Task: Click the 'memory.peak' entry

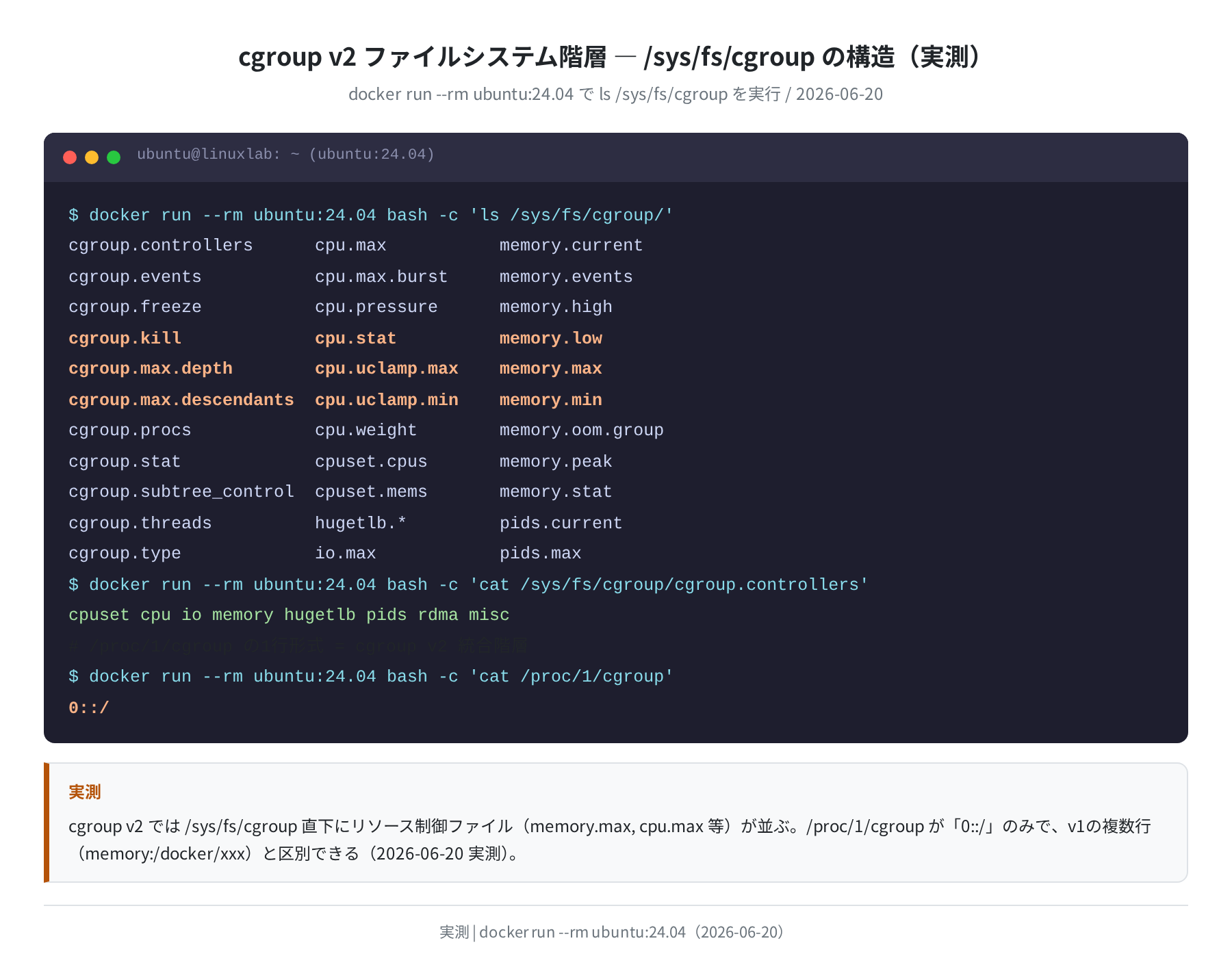Action: point(556,461)
